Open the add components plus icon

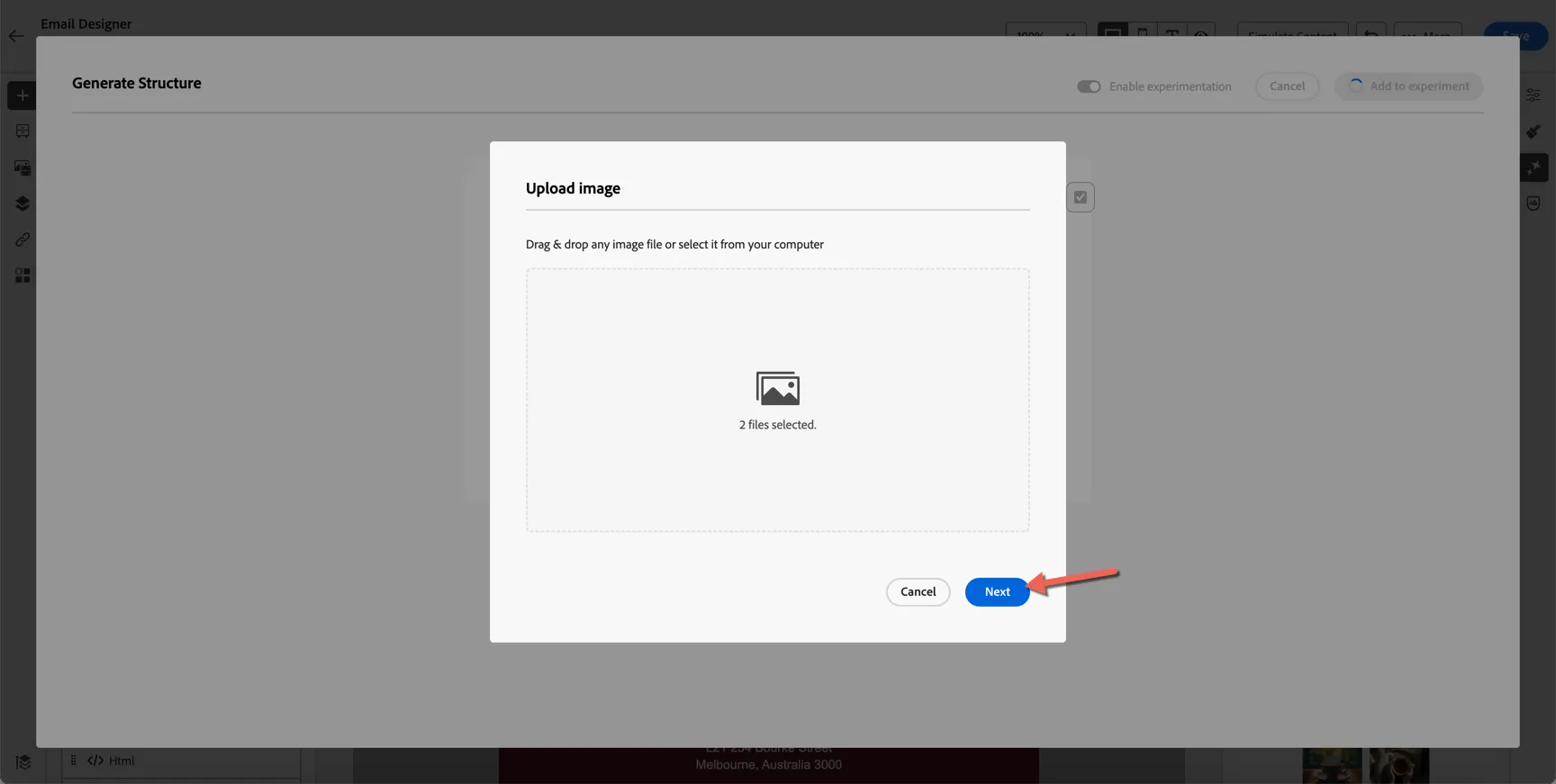click(x=23, y=95)
